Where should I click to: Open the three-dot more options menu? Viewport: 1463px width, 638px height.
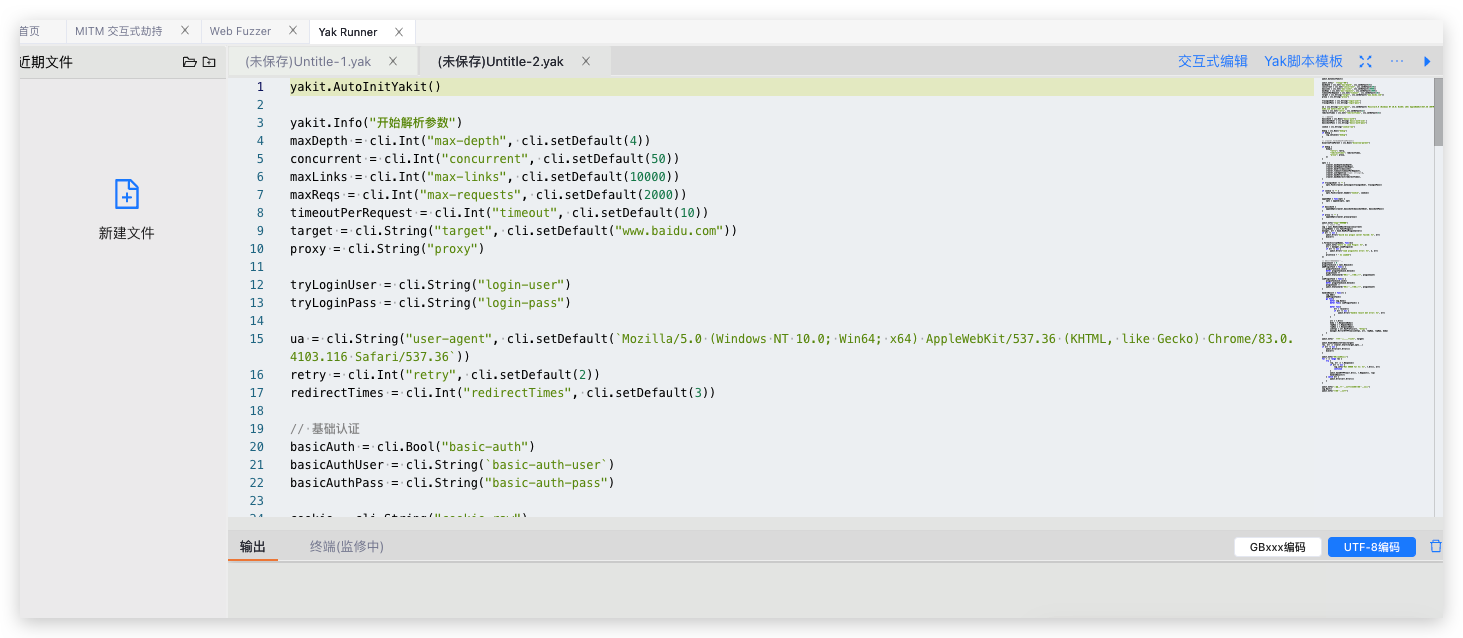1397,62
